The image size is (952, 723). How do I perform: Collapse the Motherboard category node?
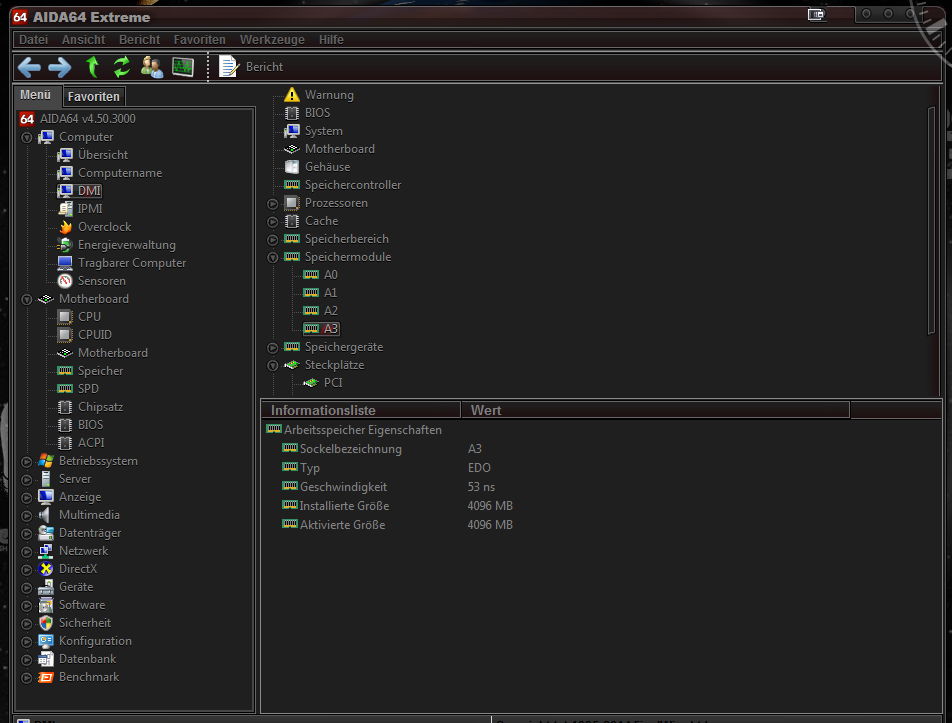point(27,300)
